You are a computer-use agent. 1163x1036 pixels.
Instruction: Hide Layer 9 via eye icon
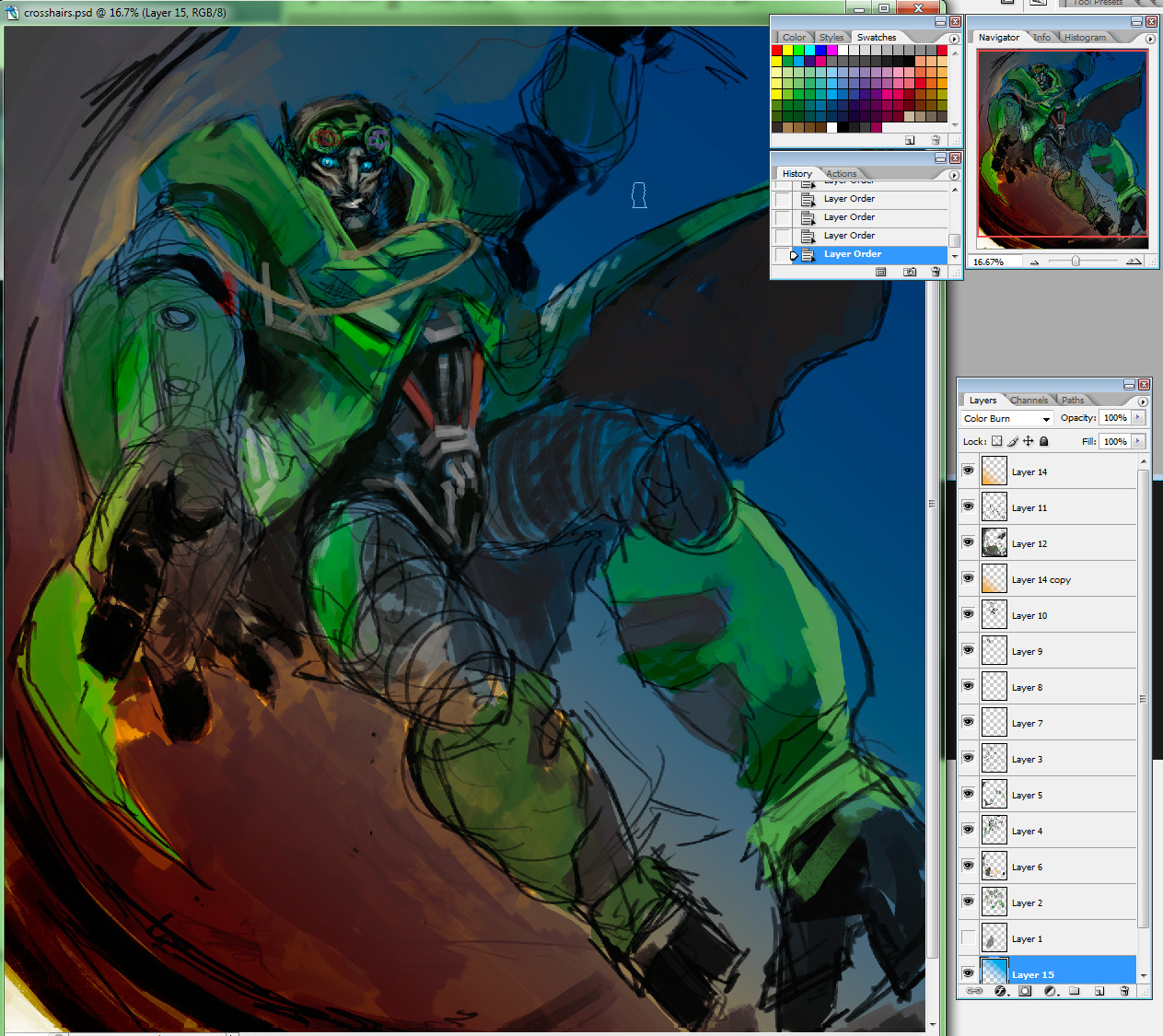pos(968,650)
